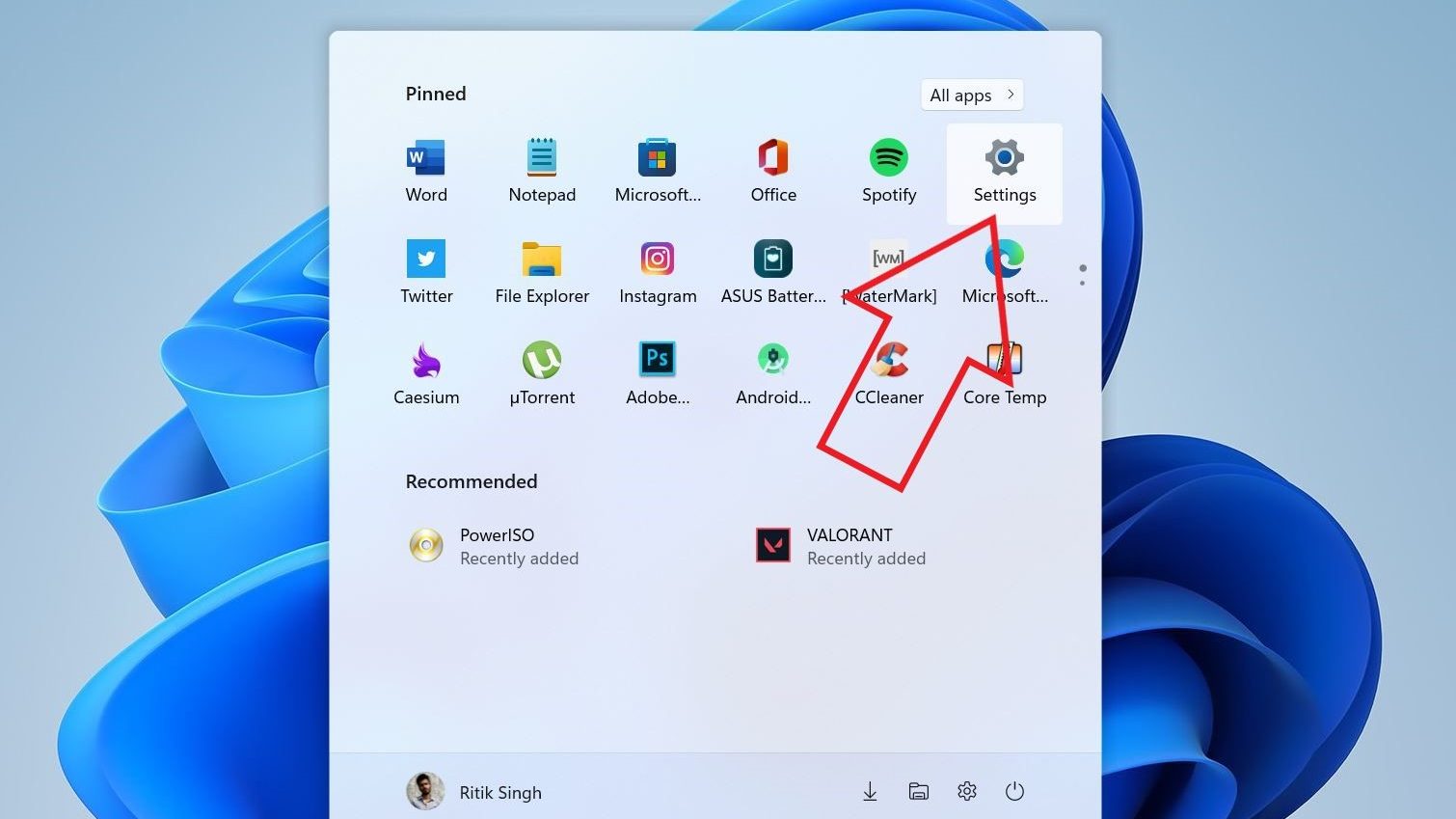Open ASUS Battery app
Image resolution: width=1456 pixels, height=819 pixels.
(773, 274)
